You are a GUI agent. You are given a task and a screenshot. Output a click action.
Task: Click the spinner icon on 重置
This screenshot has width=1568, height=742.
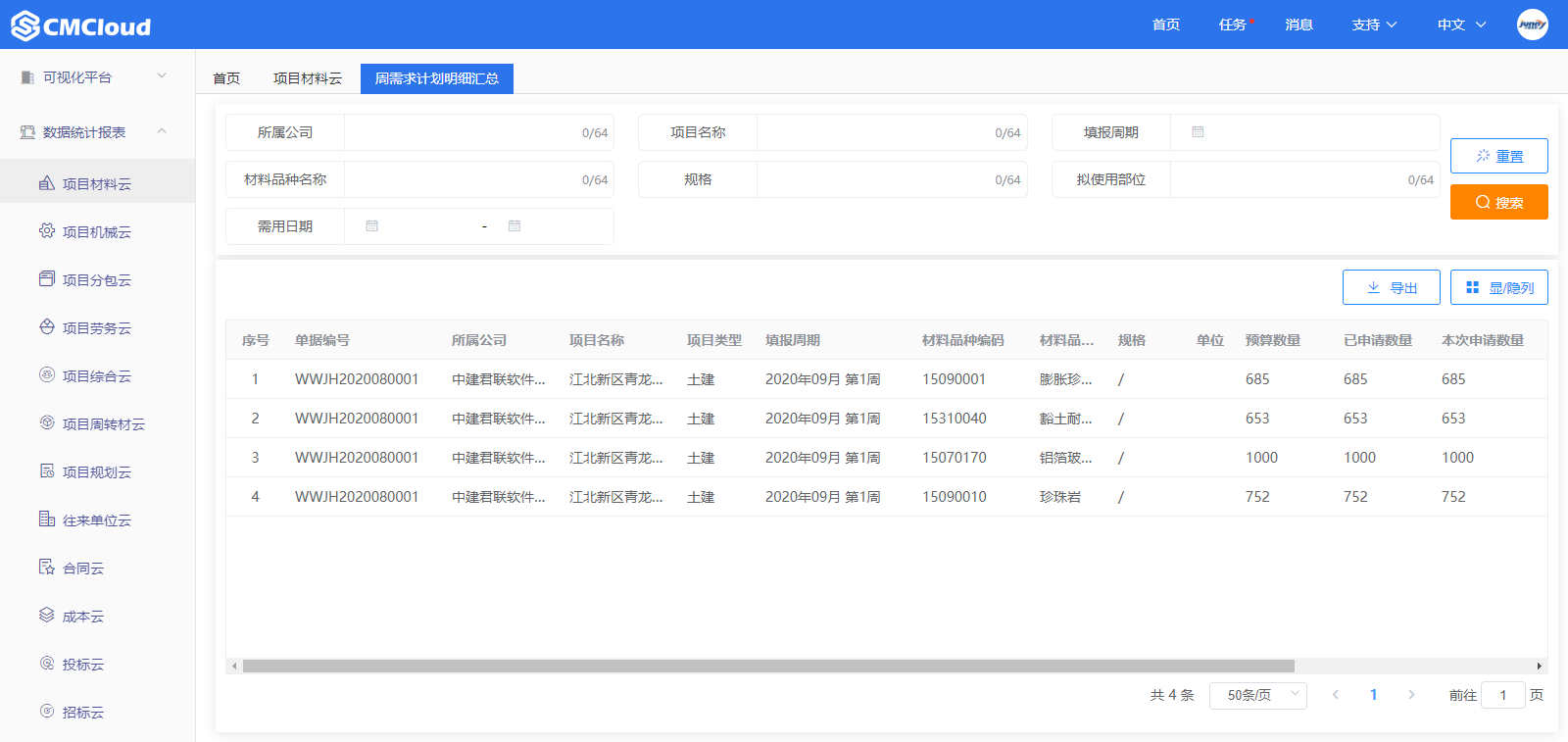tap(1483, 156)
